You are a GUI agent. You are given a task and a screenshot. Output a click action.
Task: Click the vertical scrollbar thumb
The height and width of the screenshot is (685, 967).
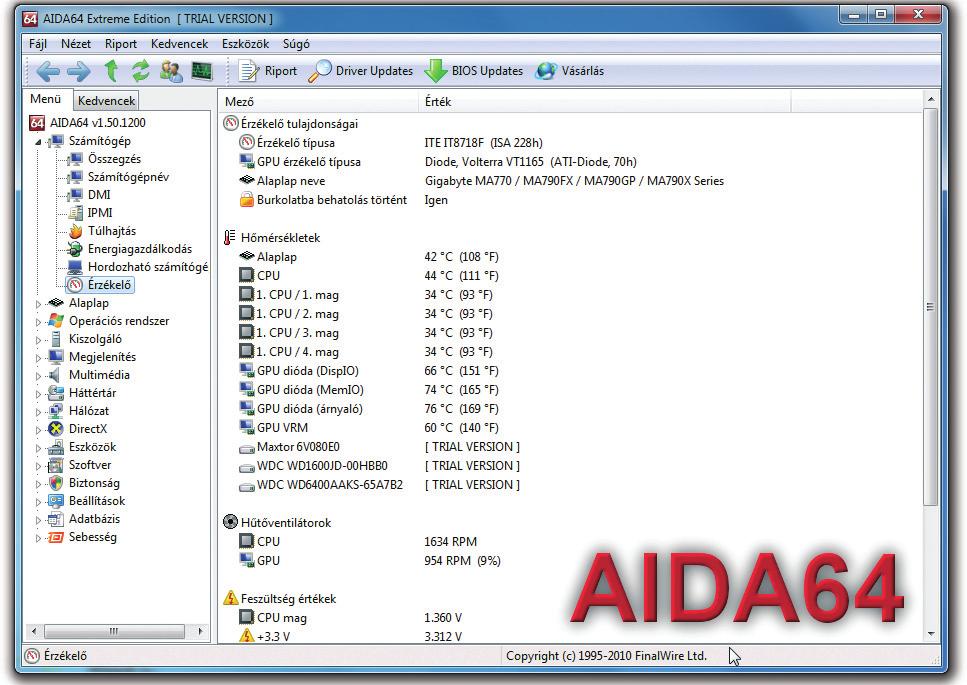931,306
